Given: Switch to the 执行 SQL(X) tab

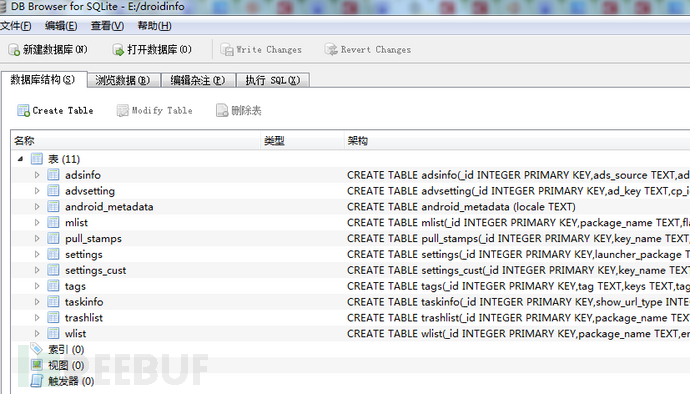Looking at the screenshot, I should (x=273, y=80).
